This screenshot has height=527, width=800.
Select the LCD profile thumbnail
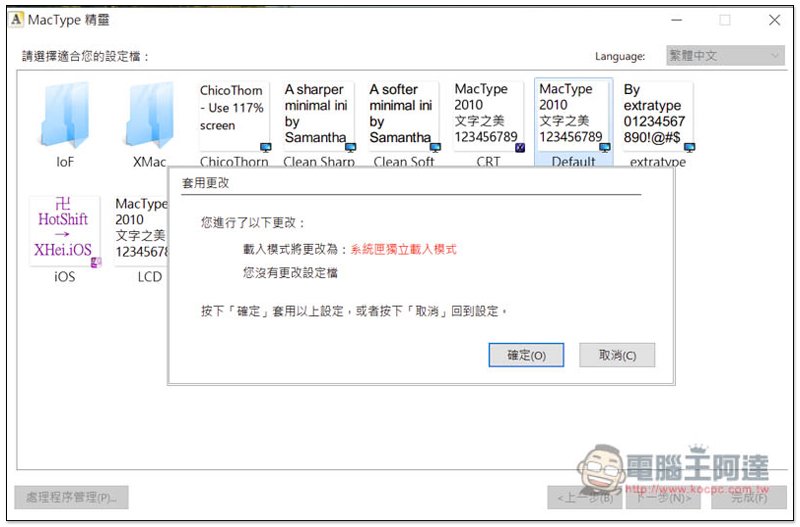click(x=141, y=231)
